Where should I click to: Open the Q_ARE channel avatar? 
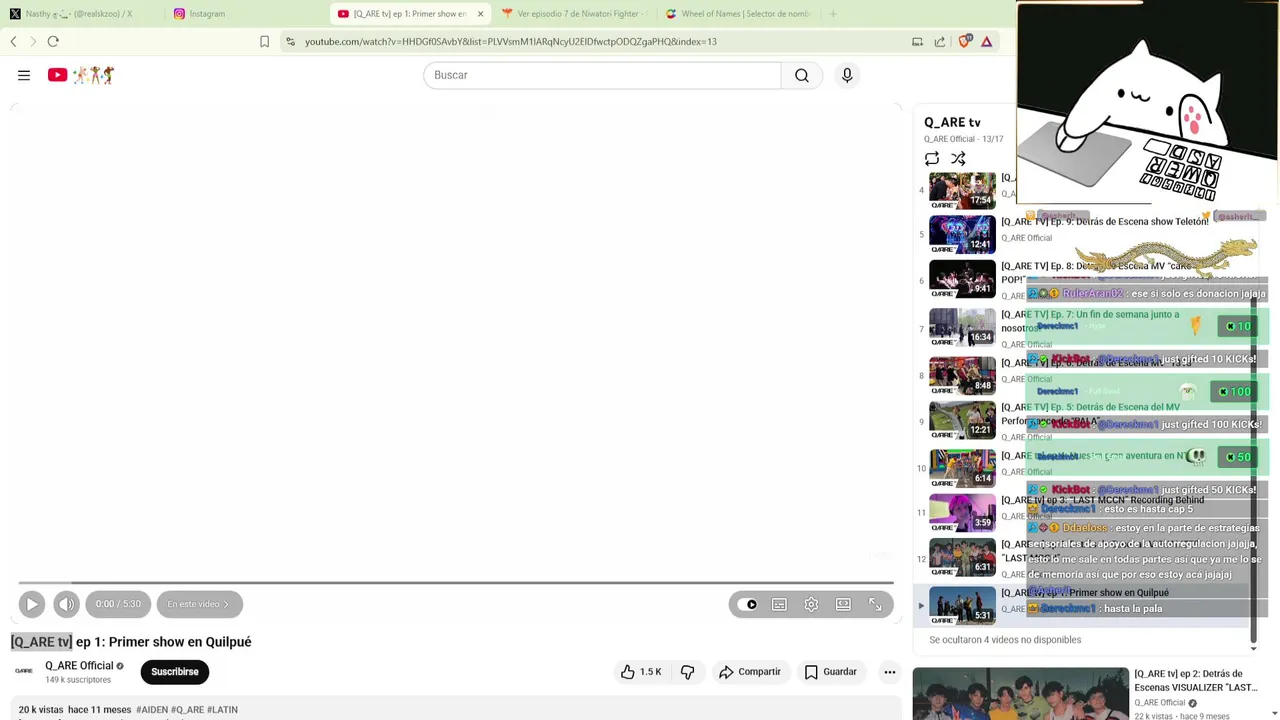pos(24,671)
